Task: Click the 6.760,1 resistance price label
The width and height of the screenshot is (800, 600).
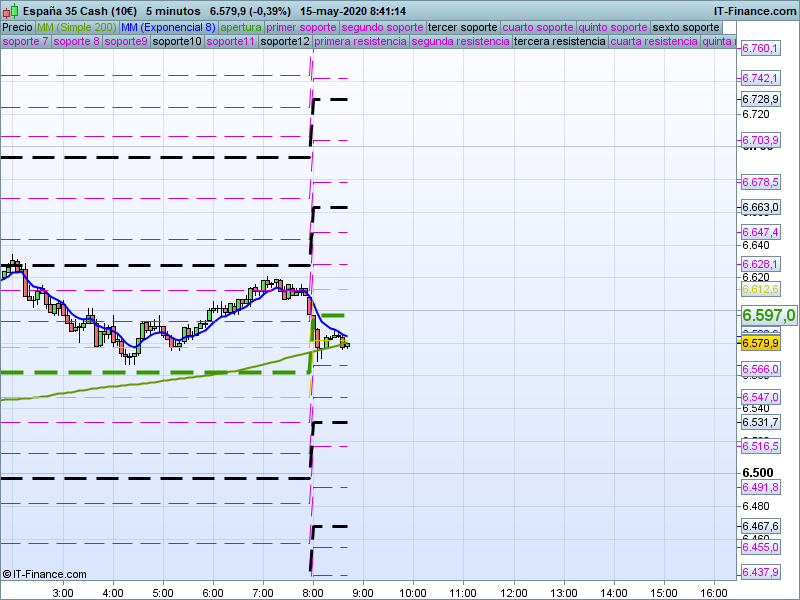Action: coord(760,49)
